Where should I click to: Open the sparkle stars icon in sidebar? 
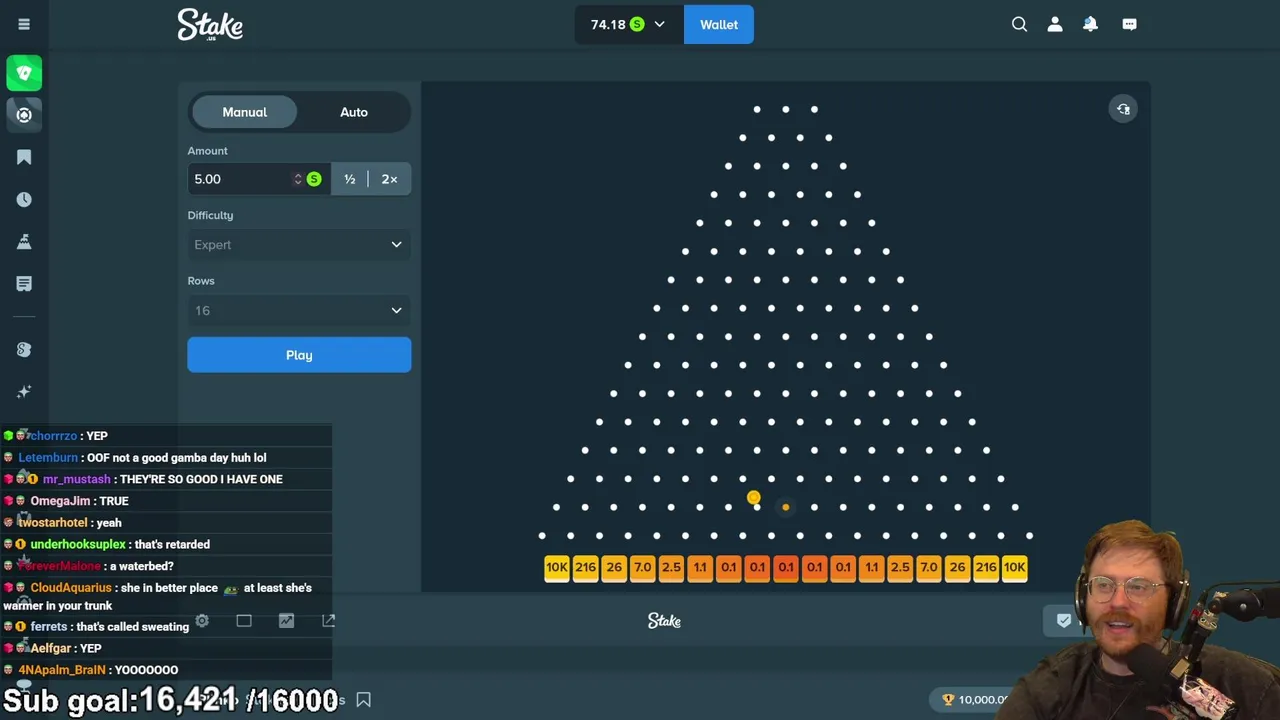point(24,391)
